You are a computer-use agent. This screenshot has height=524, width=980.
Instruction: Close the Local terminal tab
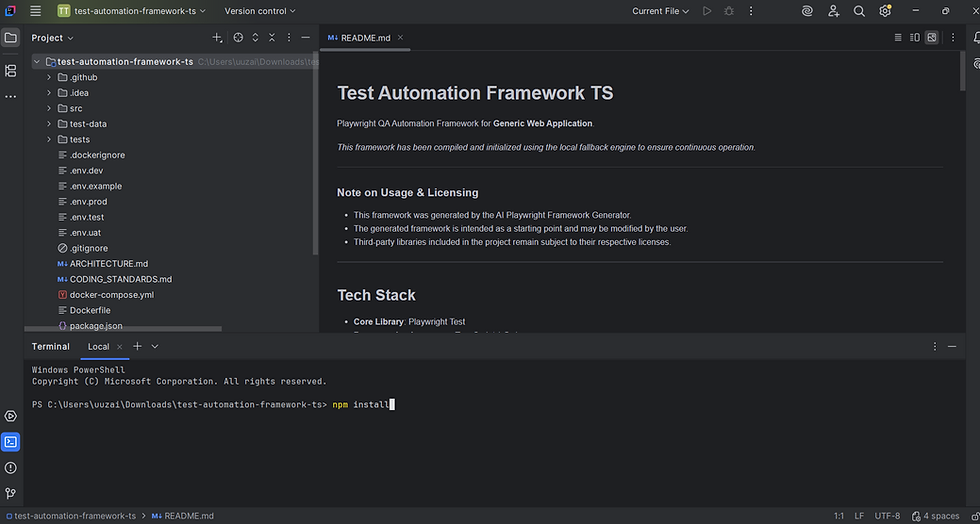pyautogui.click(x=119, y=346)
